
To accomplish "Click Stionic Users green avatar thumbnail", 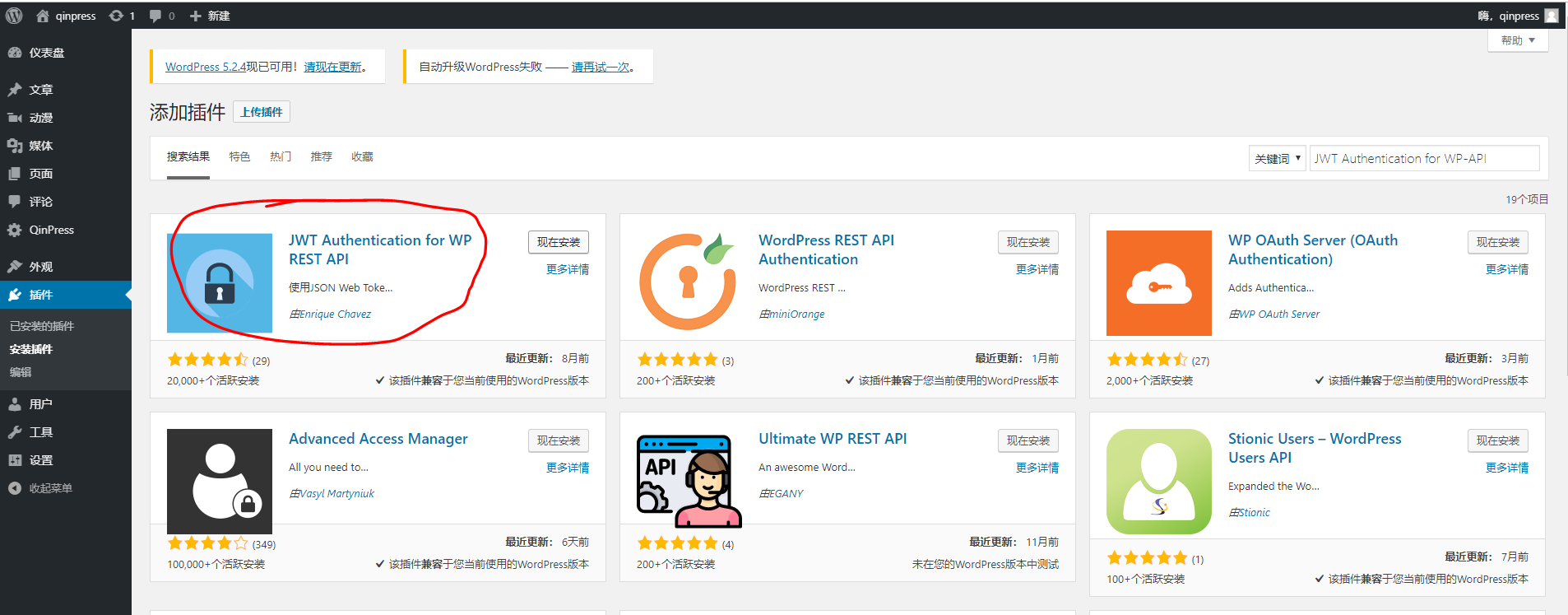I will (1159, 482).
